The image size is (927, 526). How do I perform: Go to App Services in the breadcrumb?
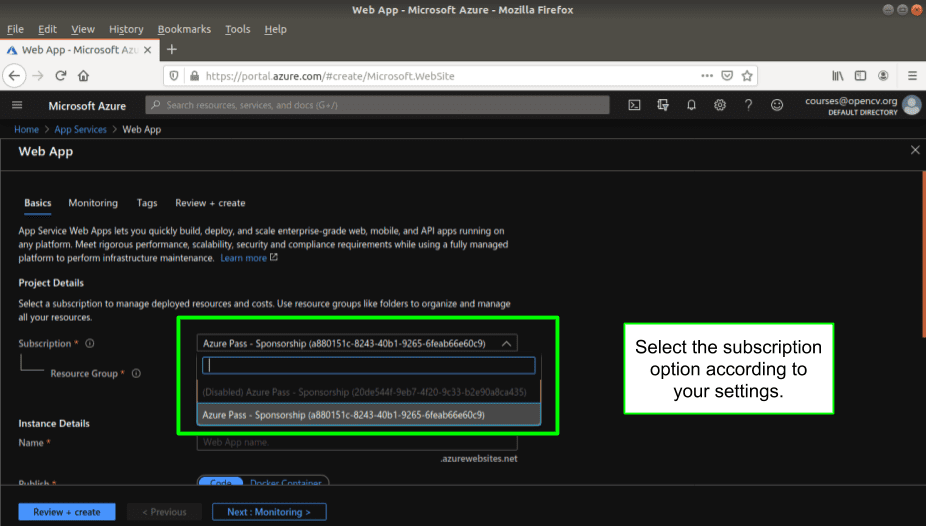click(80, 129)
